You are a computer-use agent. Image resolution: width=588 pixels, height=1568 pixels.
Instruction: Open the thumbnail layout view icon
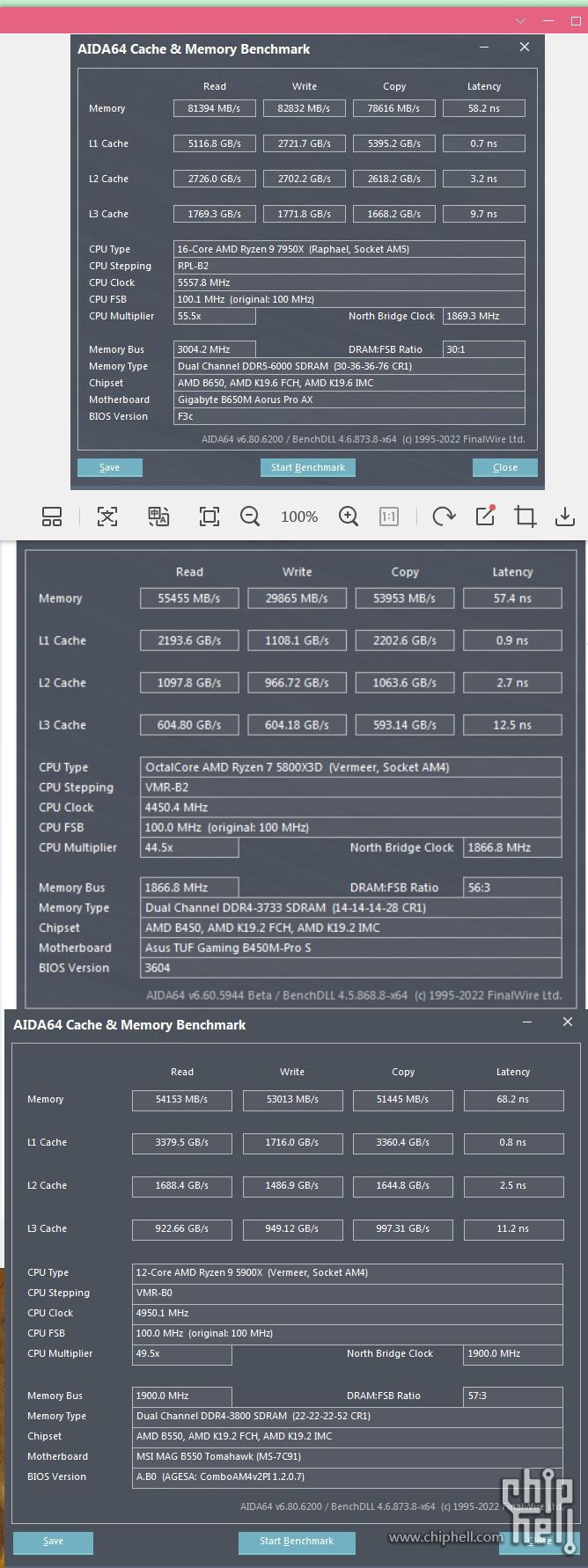click(53, 517)
